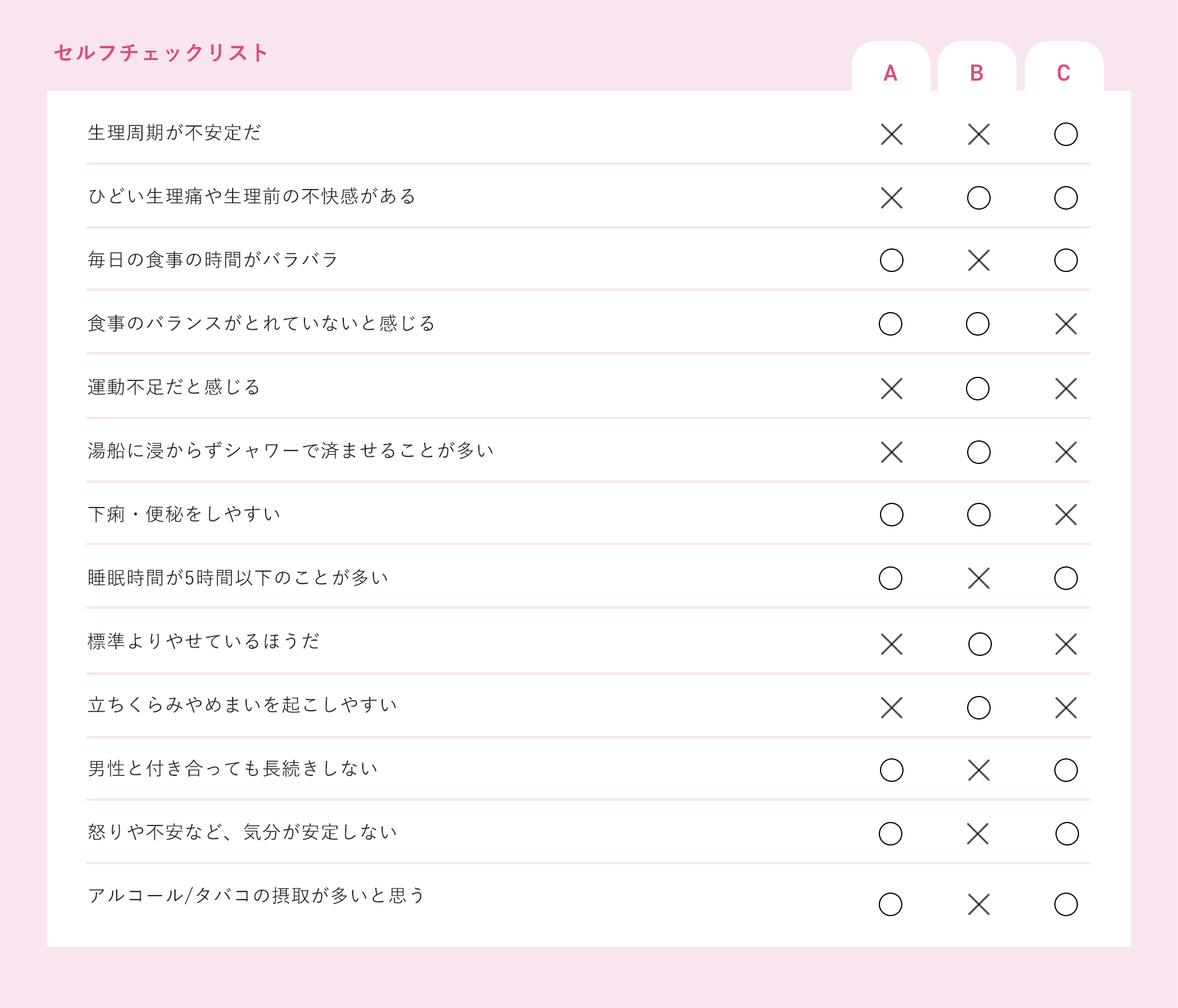Click circle in column B for 湯船に浸からず row
The height and width of the screenshot is (1008, 1178).
coord(979,452)
